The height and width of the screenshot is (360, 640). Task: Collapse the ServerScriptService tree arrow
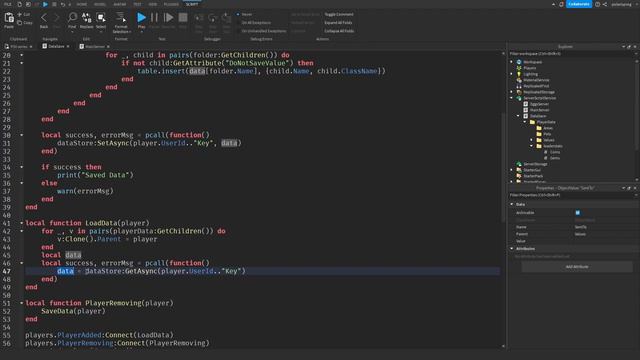[511, 98]
